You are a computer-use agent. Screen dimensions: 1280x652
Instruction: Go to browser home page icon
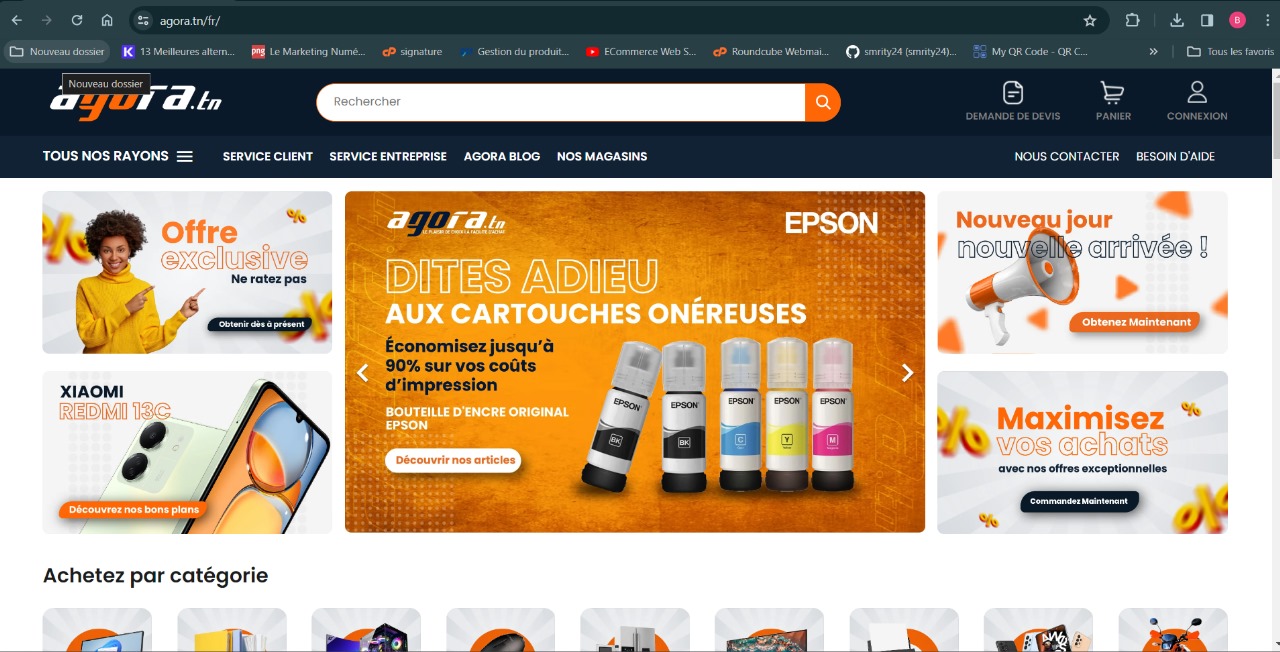point(107,20)
